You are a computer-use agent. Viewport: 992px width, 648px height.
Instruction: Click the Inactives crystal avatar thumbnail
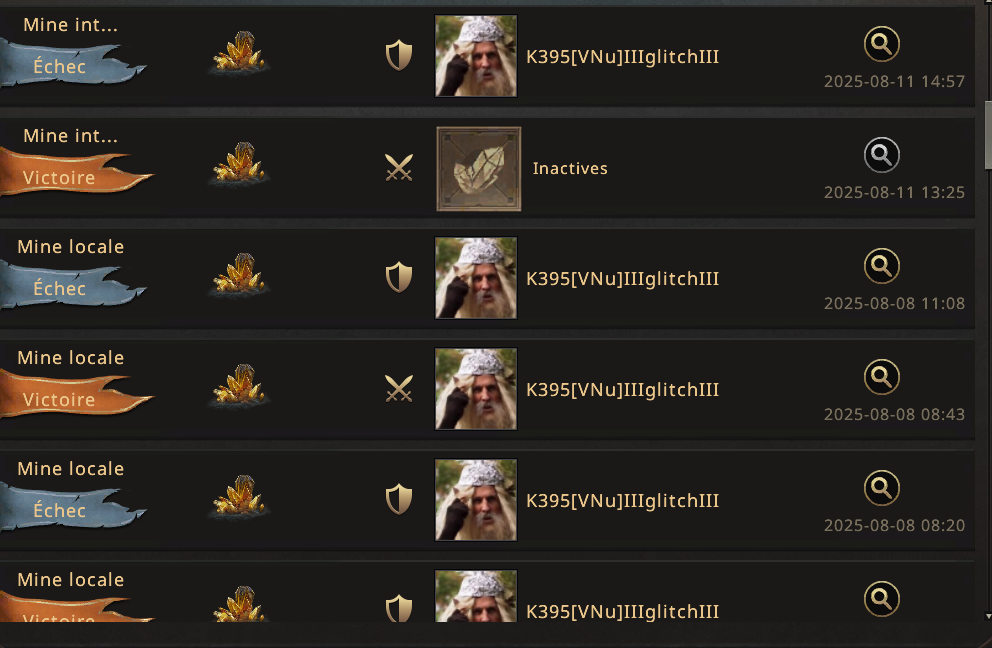[x=479, y=168]
